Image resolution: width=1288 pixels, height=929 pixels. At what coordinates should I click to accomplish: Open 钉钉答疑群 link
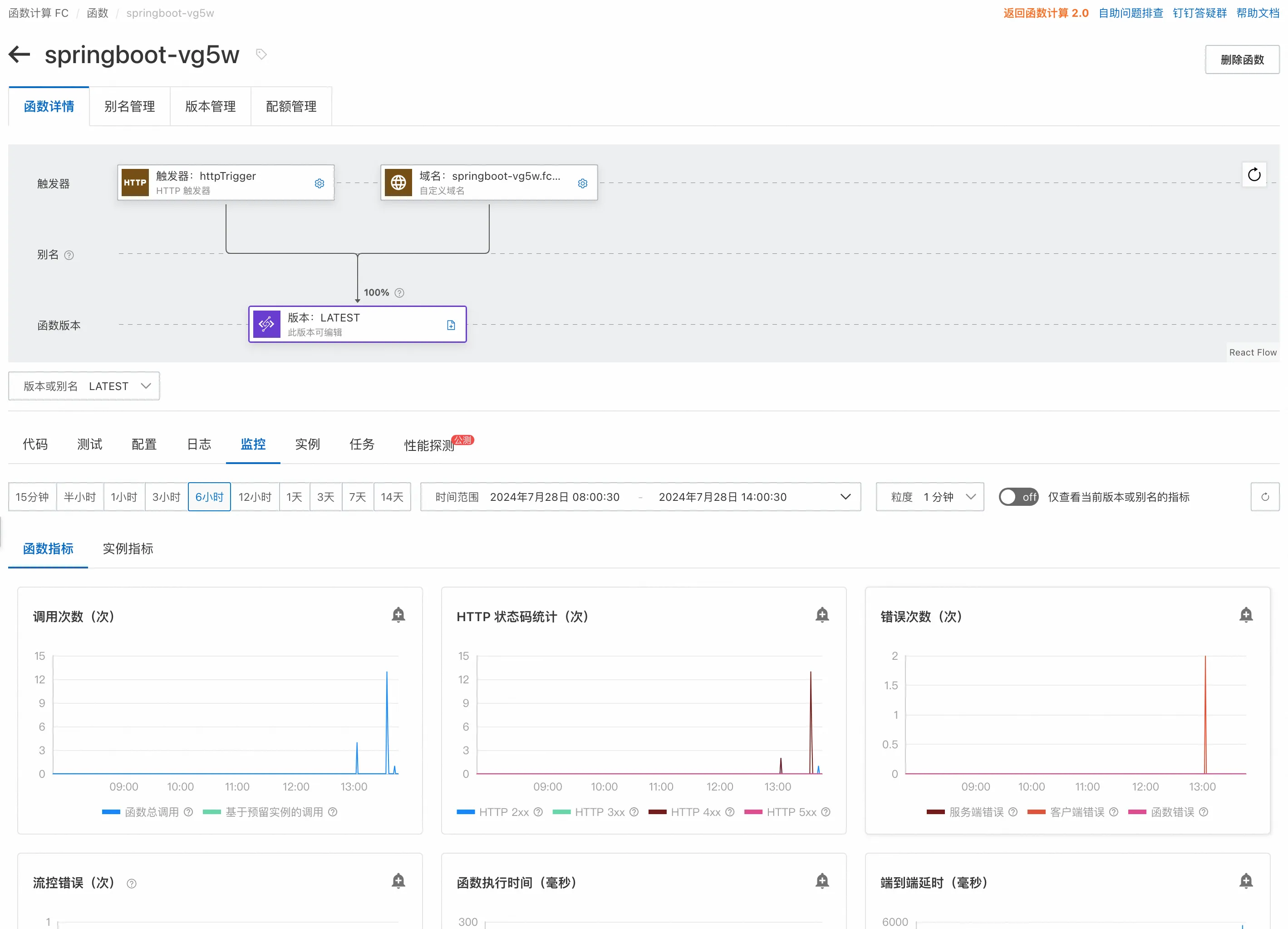coord(1200,13)
